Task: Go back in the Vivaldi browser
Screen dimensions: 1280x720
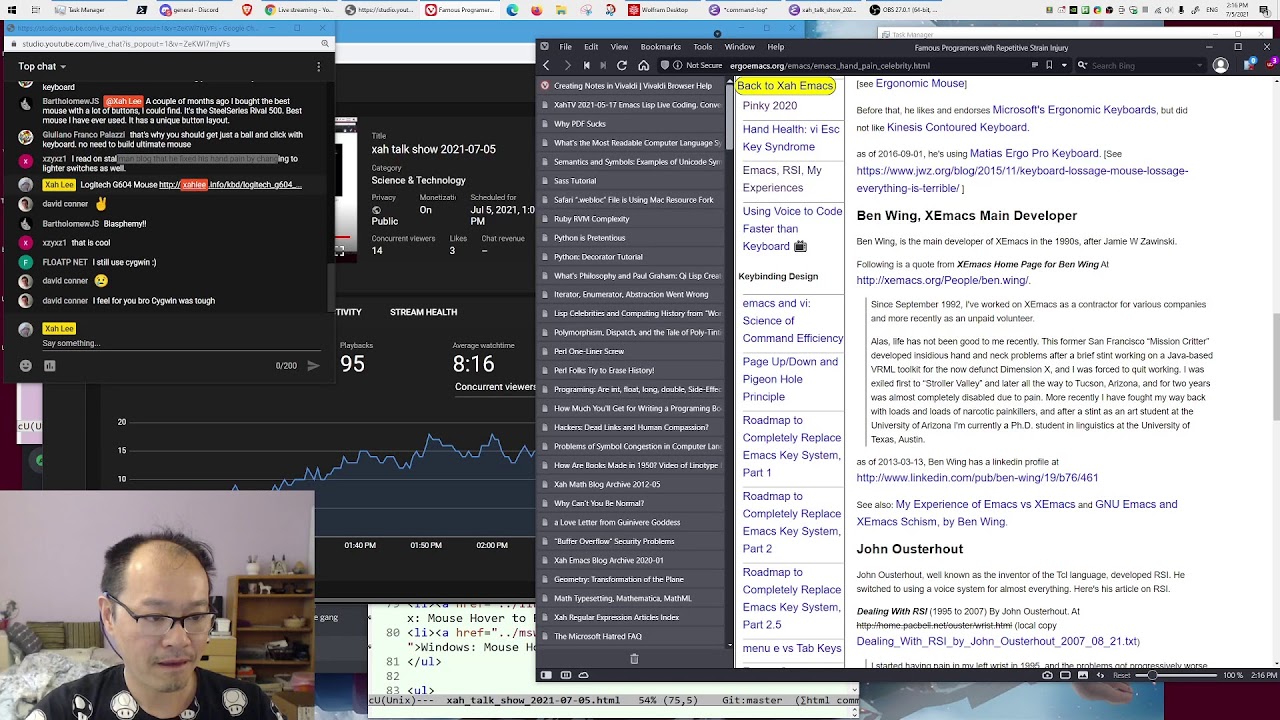Action: click(x=546, y=65)
